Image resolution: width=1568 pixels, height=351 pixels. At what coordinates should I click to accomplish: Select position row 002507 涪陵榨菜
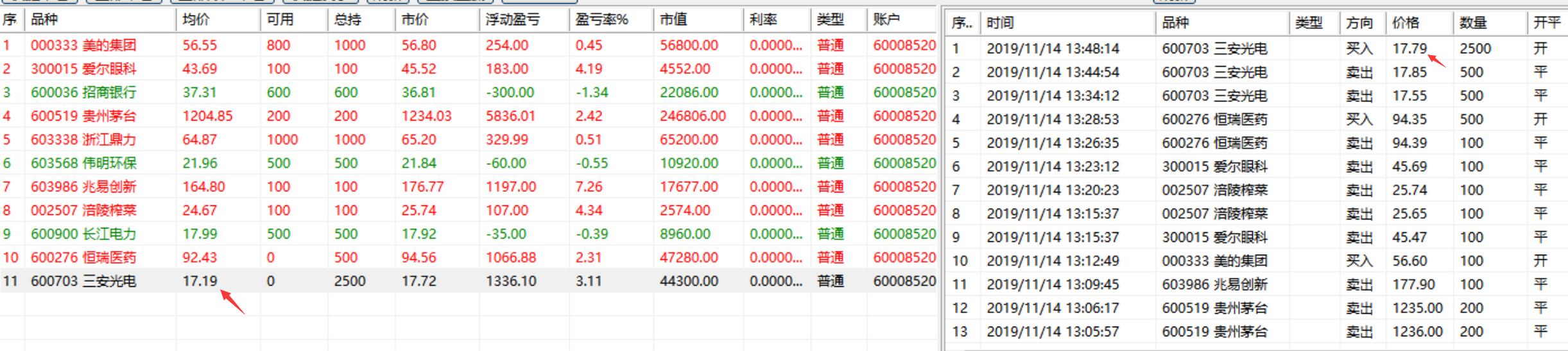469,210
